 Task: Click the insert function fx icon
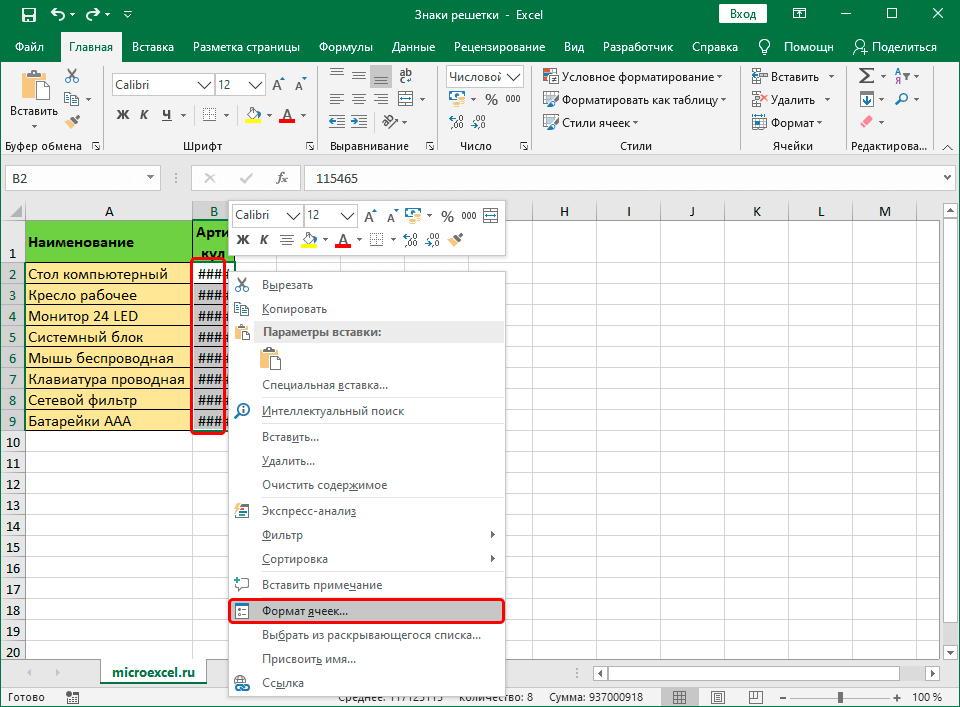(282, 178)
